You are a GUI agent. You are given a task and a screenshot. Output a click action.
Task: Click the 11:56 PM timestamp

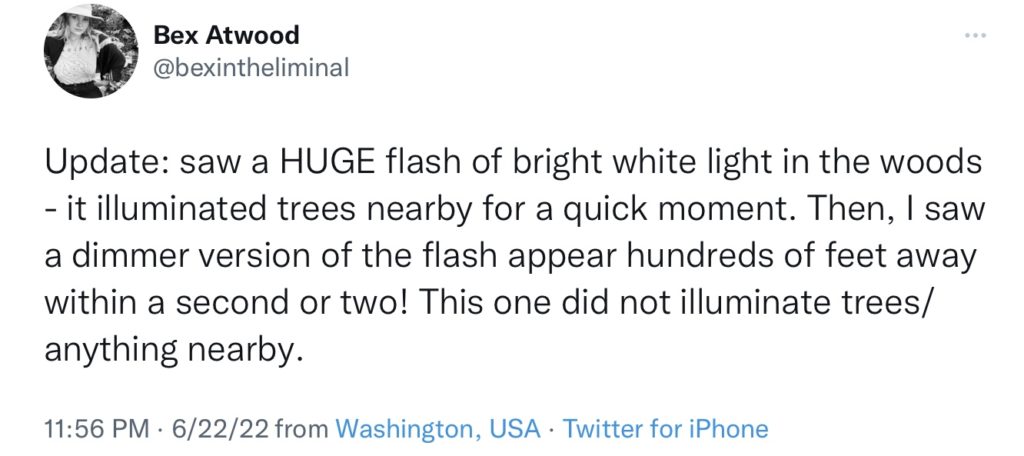(x=97, y=429)
